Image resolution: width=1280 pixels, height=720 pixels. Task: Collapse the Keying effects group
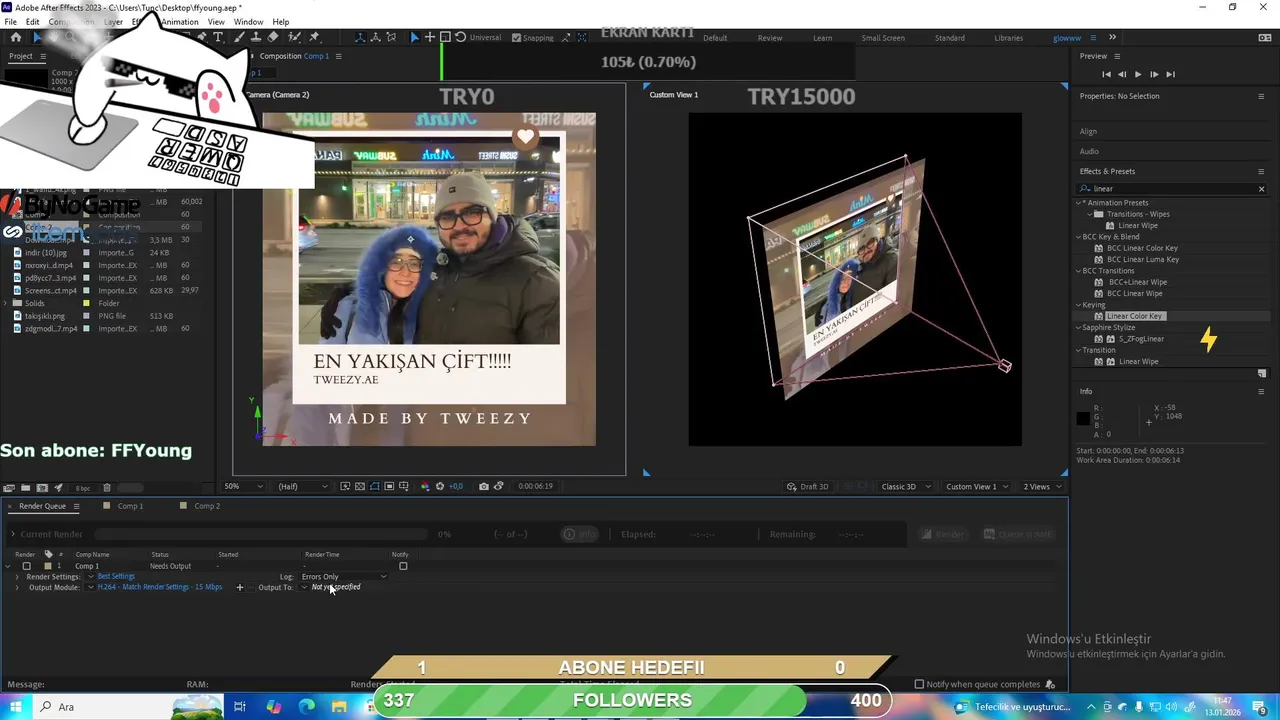pos(1080,305)
